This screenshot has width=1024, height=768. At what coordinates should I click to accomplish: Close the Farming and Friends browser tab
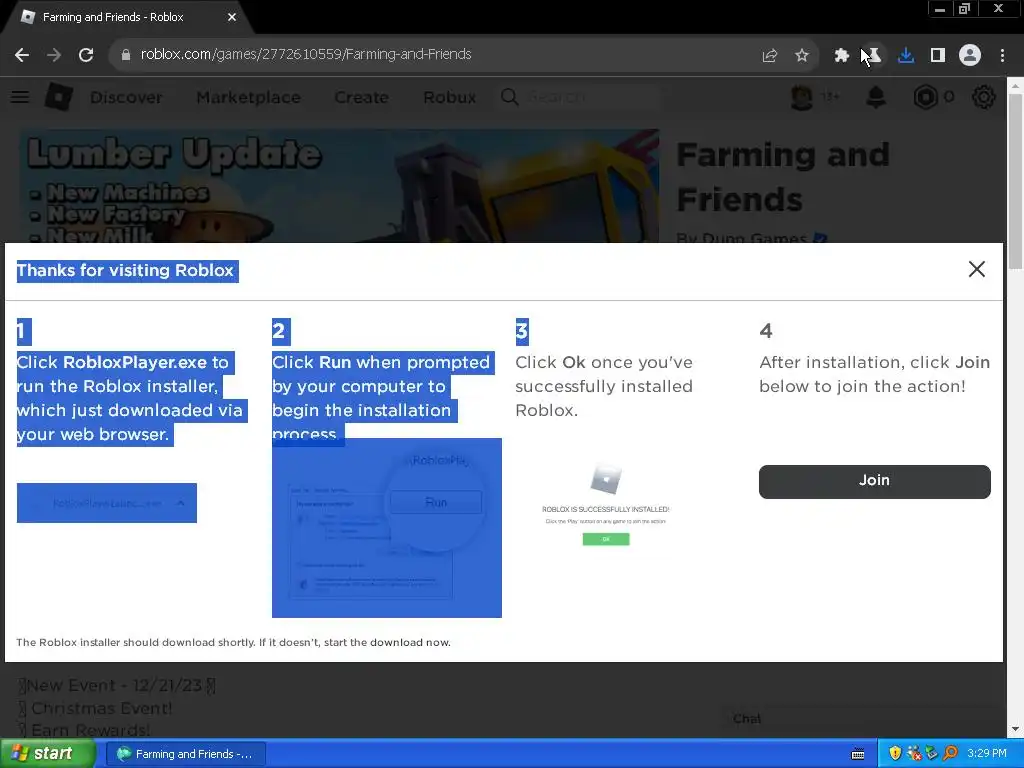(232, 17)
